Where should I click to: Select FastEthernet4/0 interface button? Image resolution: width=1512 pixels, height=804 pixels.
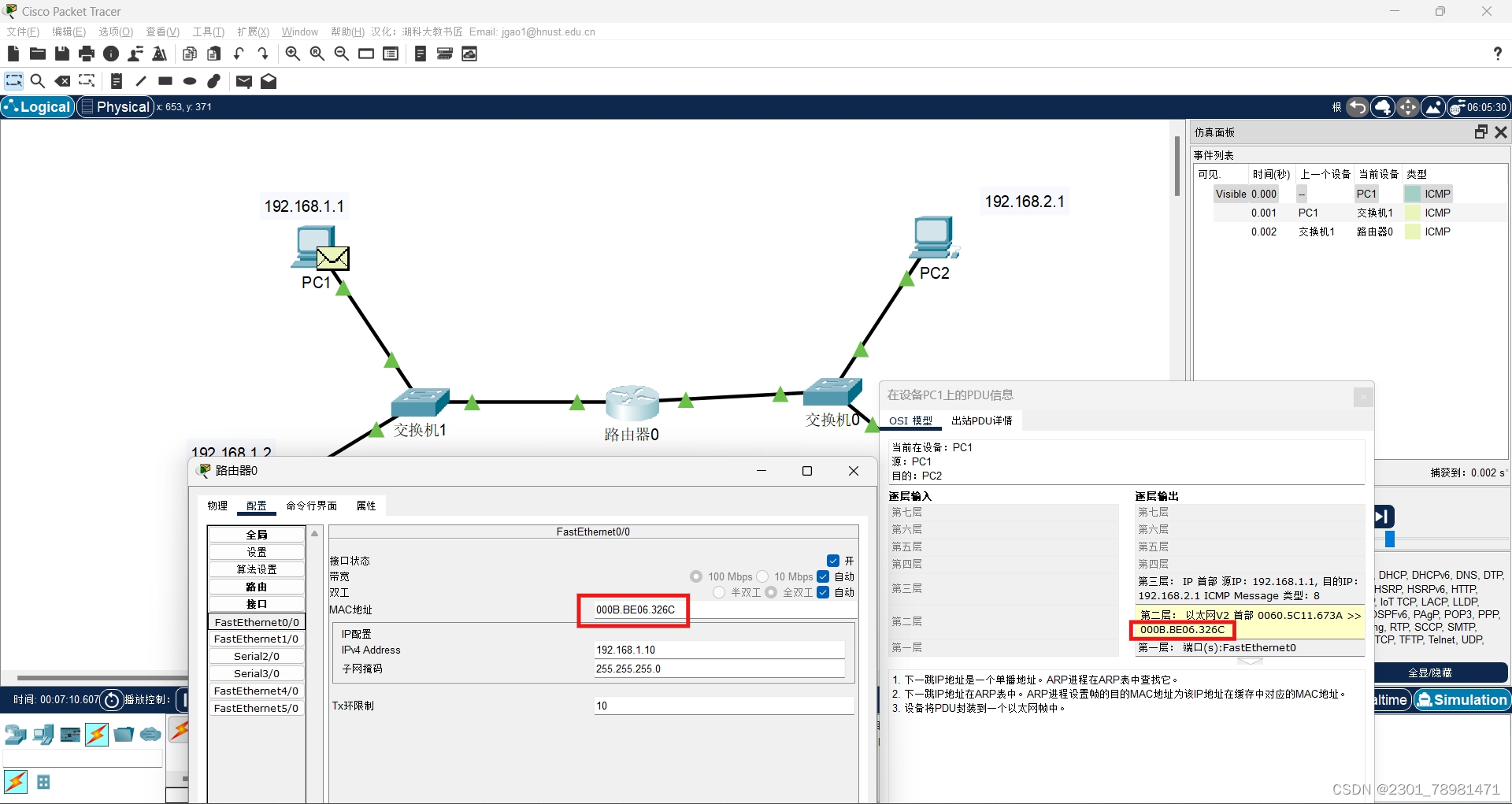point(257,691)
